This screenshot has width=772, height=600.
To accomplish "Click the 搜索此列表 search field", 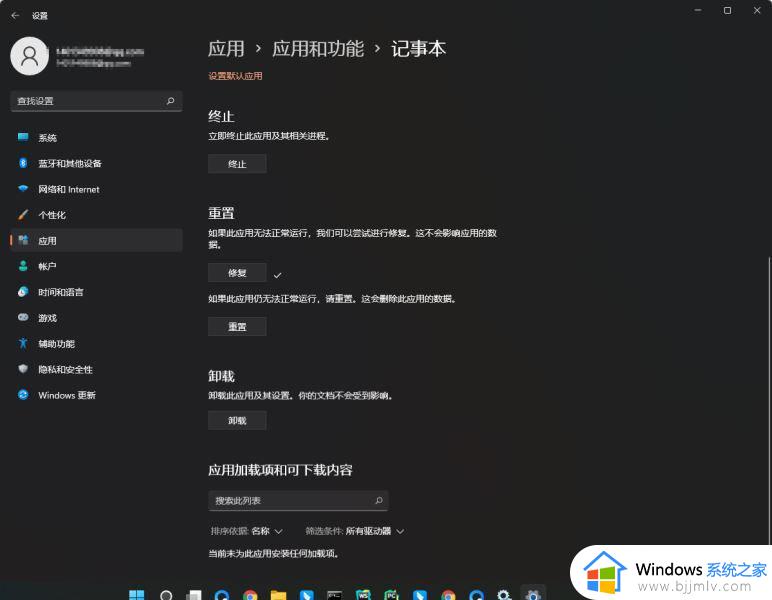I will click(x=298, y=501).
